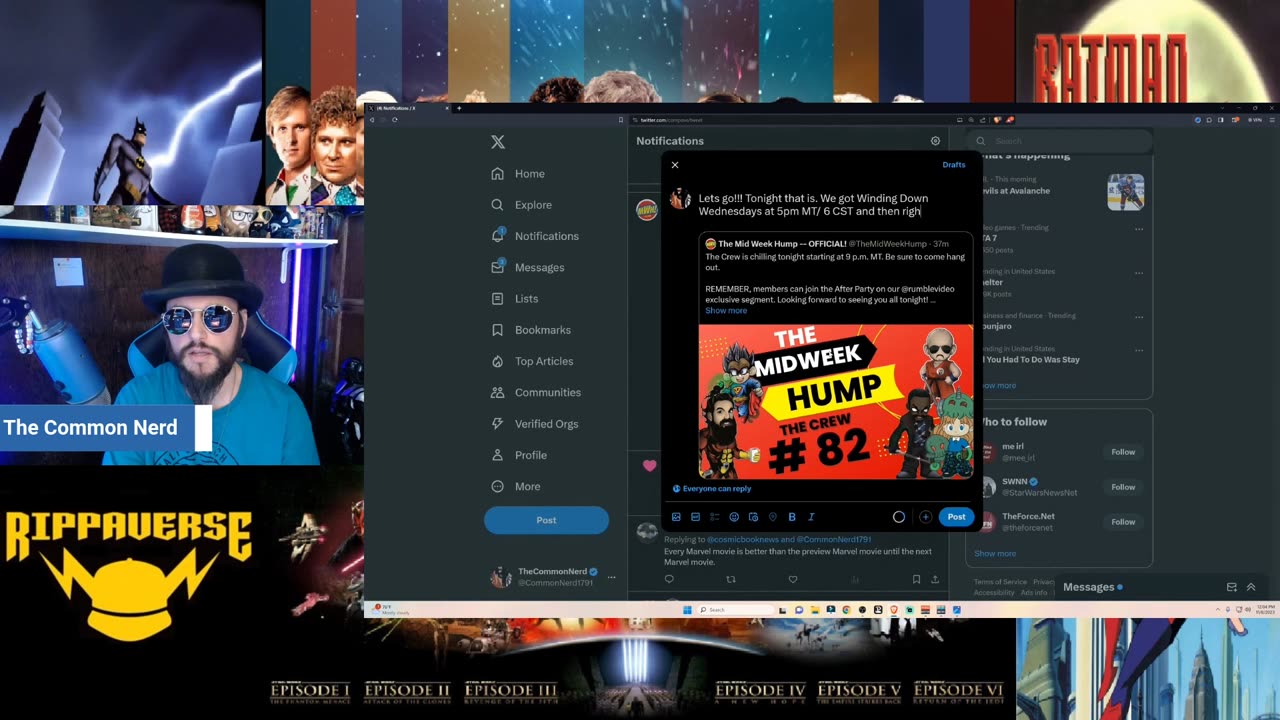Change Everyone can reply setting
The image size is (1280, 720).
pos(712,489)
